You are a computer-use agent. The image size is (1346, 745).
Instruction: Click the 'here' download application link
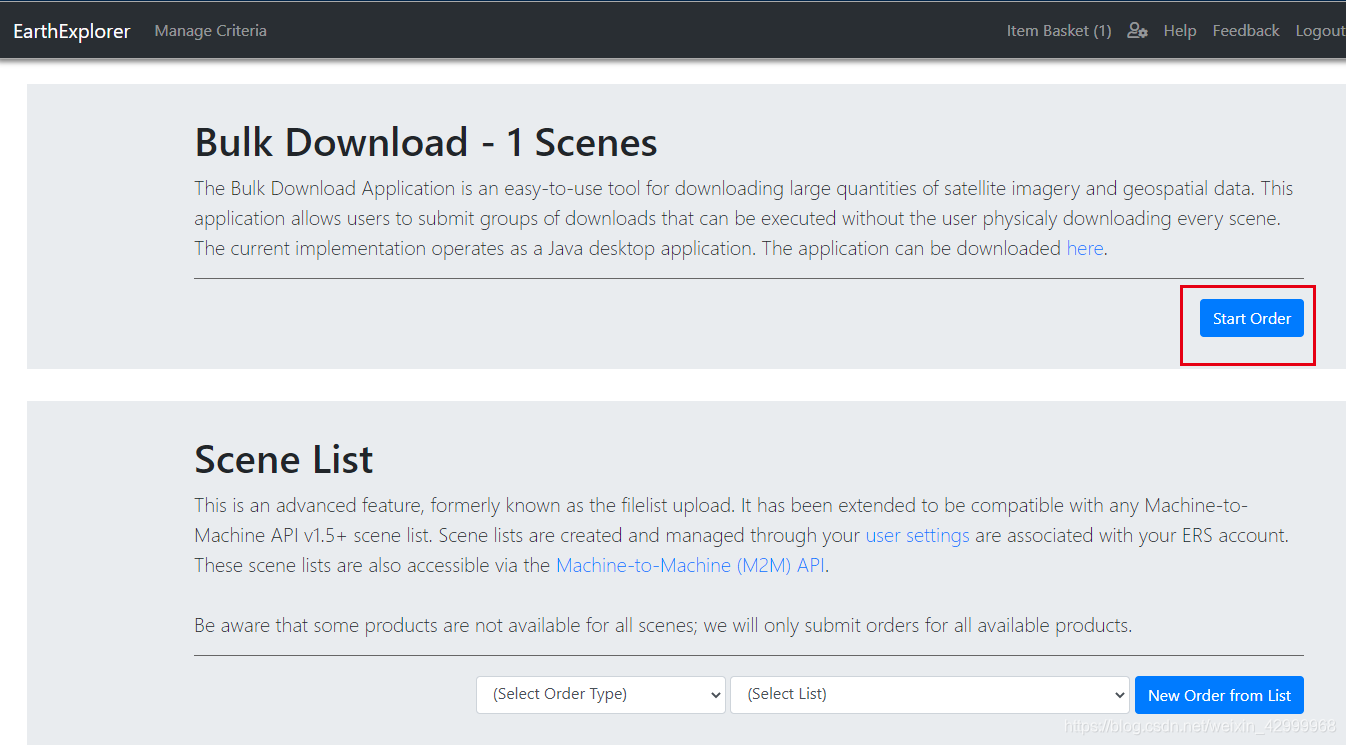coord(1085,248)
